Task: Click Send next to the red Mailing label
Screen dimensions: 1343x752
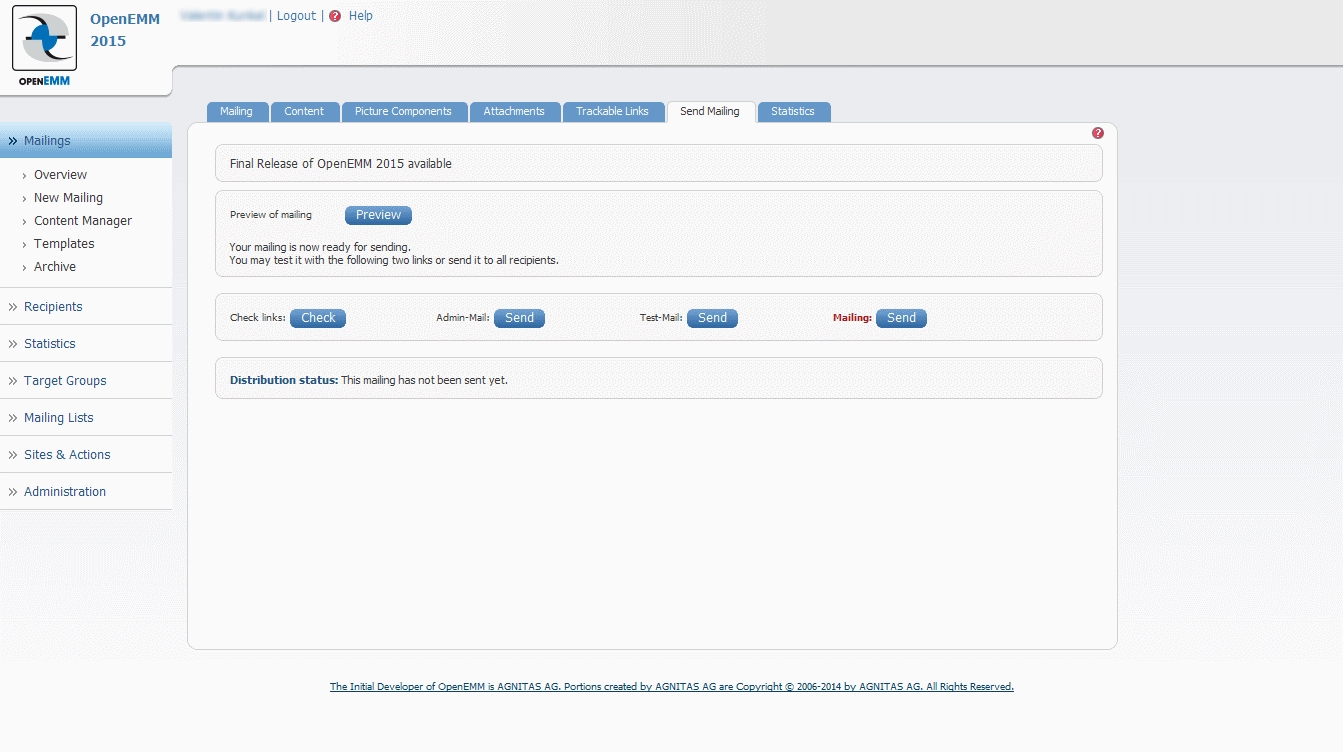Action: (901, 318)
